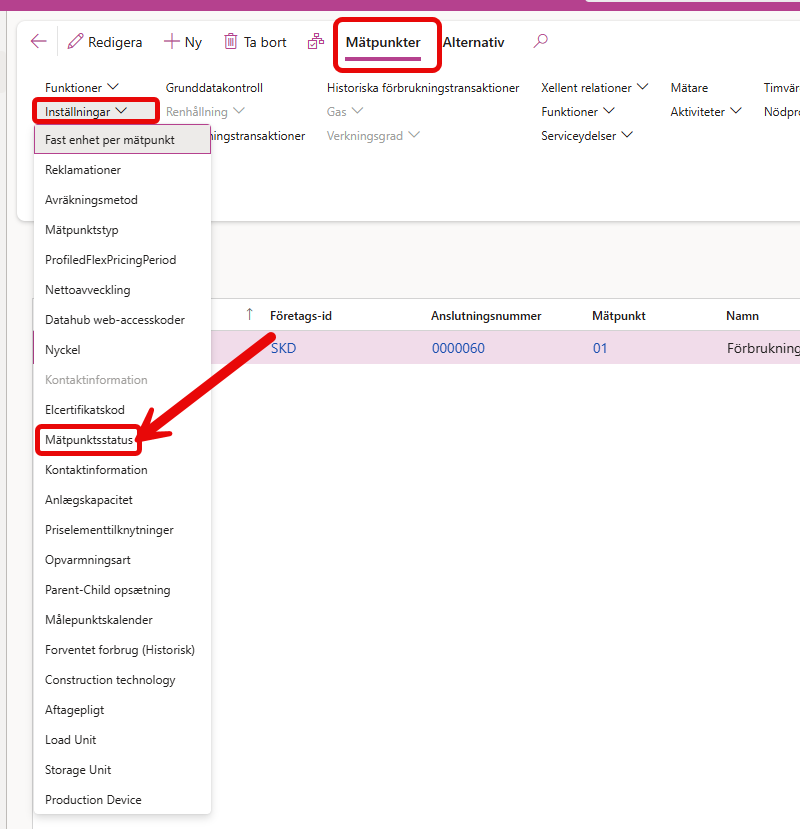
Task: Open connection number 0000060 link
Action: pyautogui.click(x=458, y=349)
